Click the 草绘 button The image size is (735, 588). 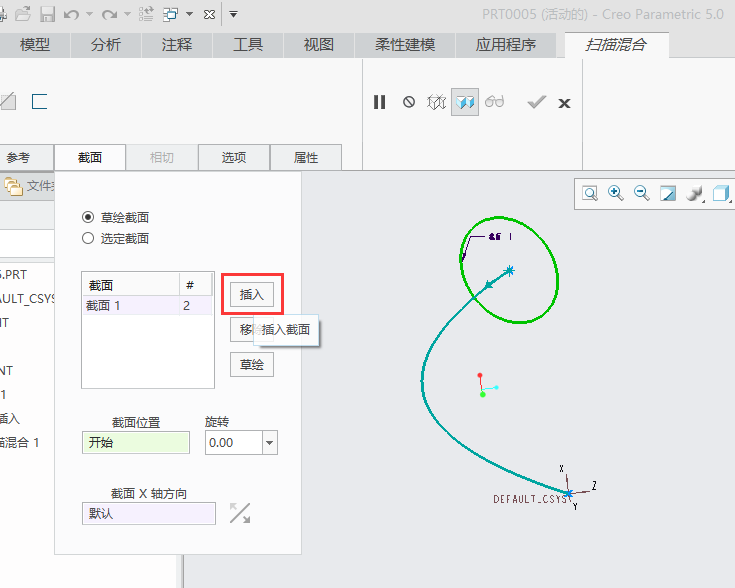pos(252,365)
